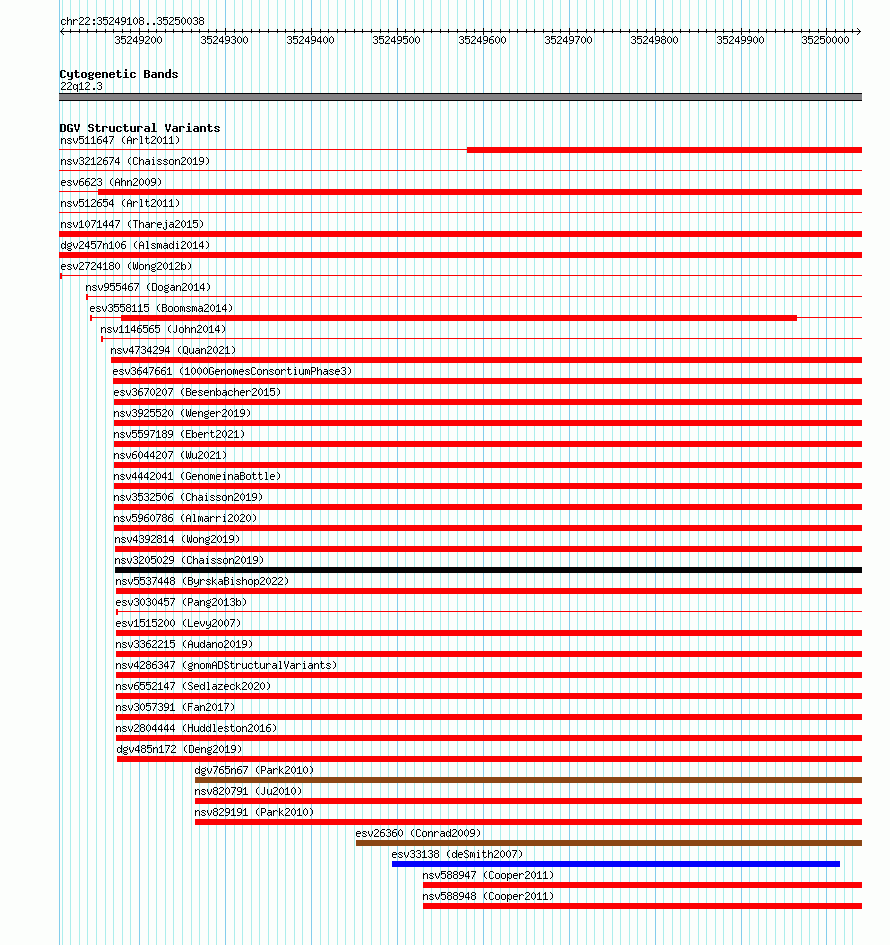This screenshot has height=945, width=890.
Task: Open nsv4442041 (GenomeinaBottle) variant
Action: click(197, 476)
